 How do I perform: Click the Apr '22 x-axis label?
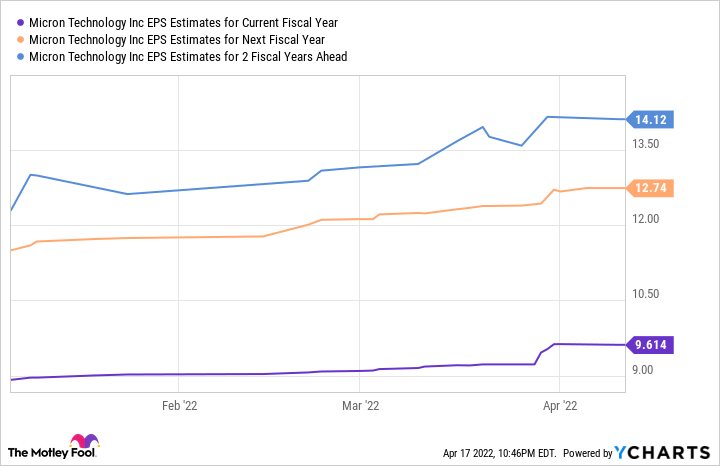tap(560, 406)
